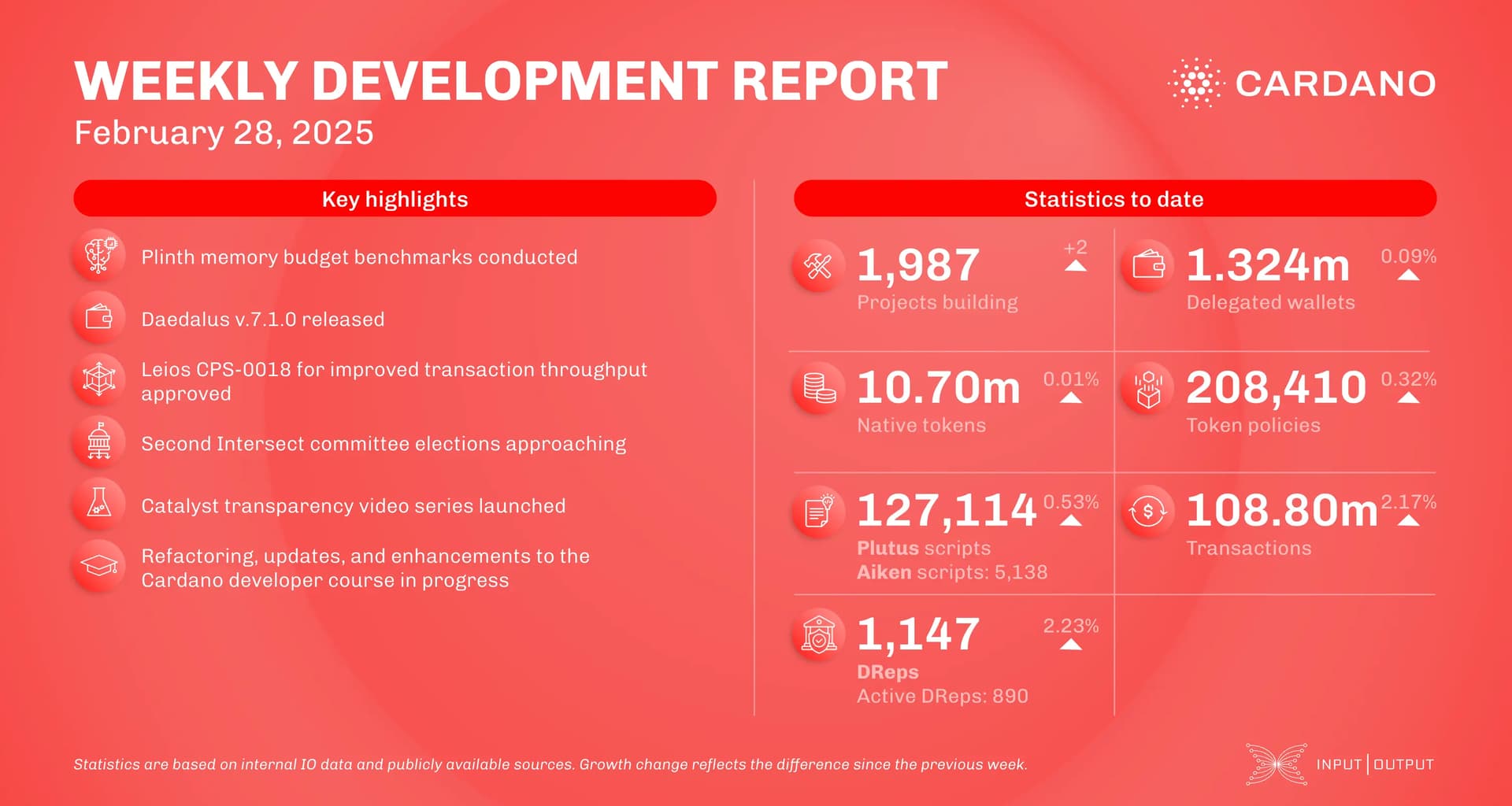Click the script document icon beside Plutus scripts
This screenshot has height=806, width=1512.
(818, 512)
